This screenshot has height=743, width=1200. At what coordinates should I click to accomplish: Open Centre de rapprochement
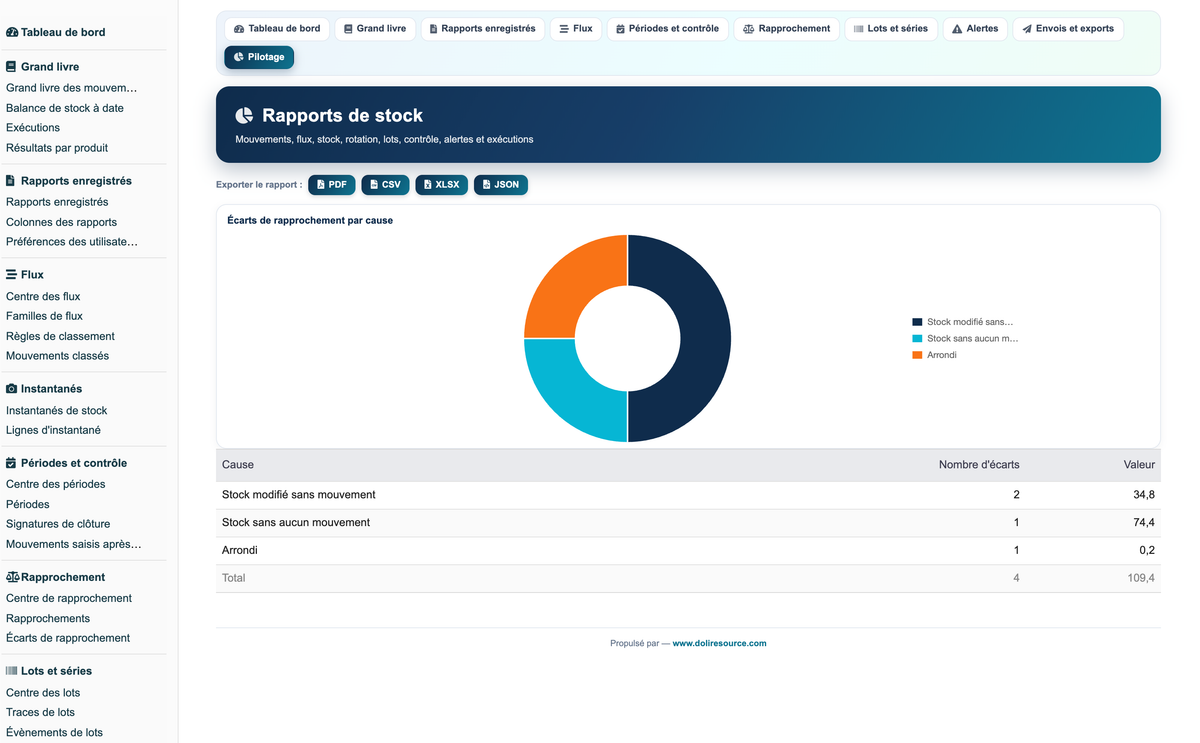[69, 598]
